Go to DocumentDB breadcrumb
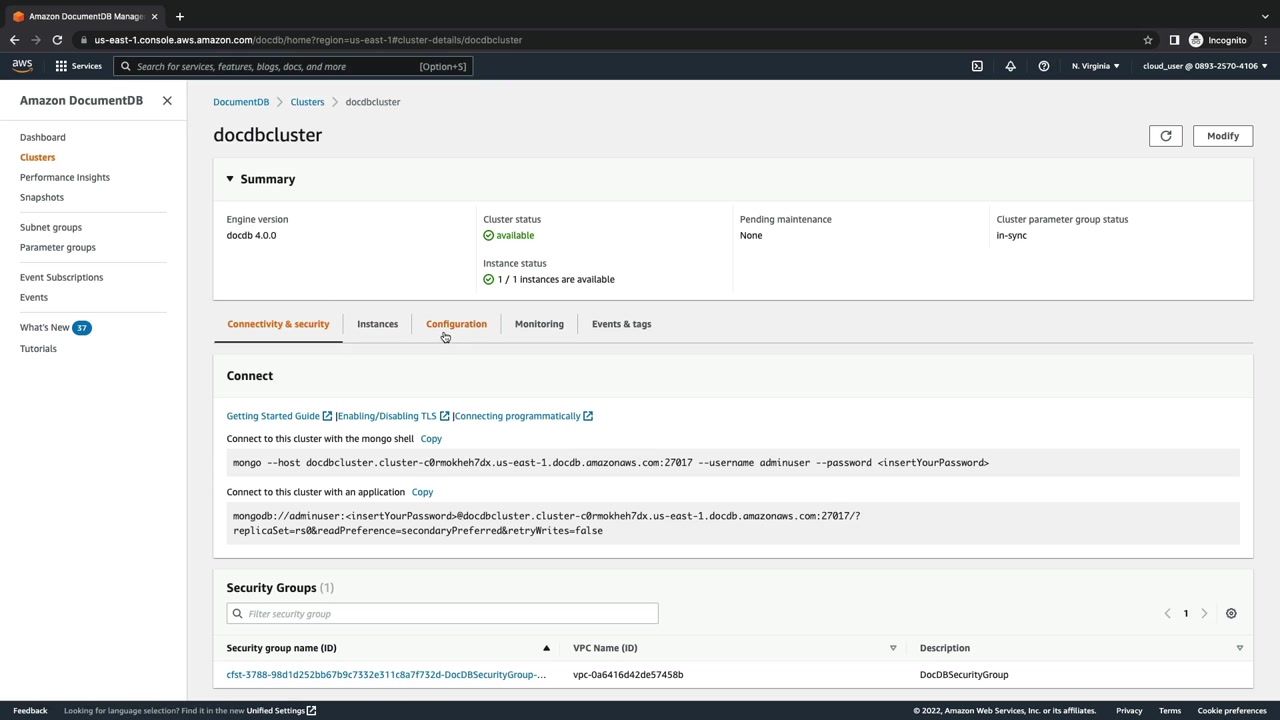 [x=241, y=102]
